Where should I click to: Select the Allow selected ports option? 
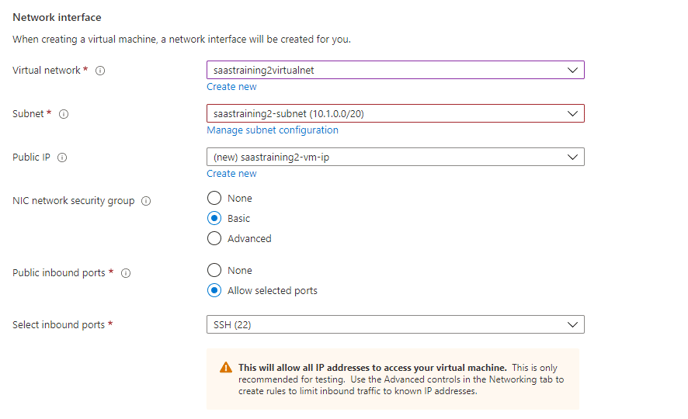[x=214, y=291]
